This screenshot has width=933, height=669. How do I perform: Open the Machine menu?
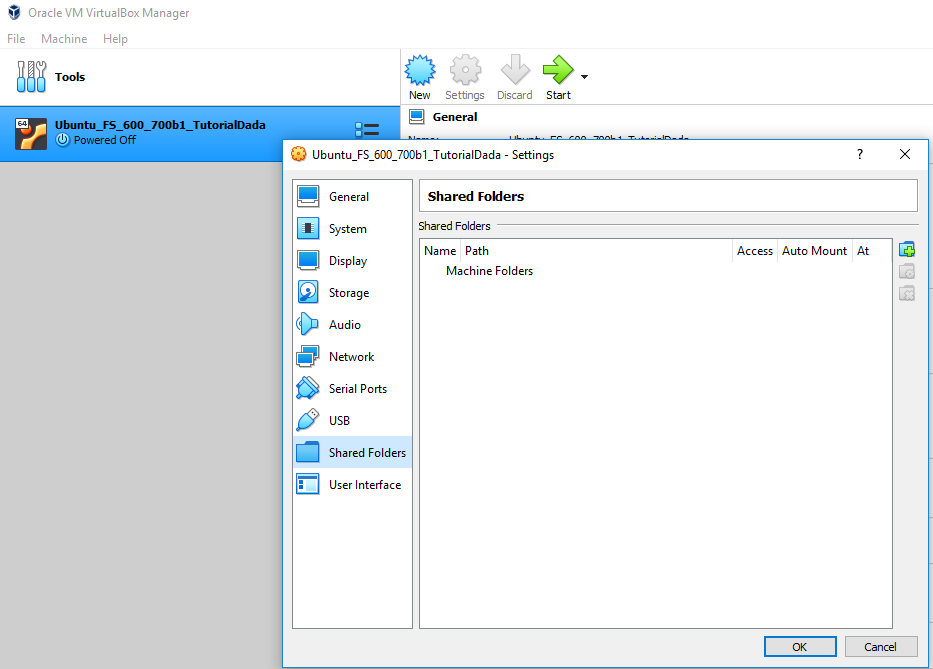tap(64, 39)
